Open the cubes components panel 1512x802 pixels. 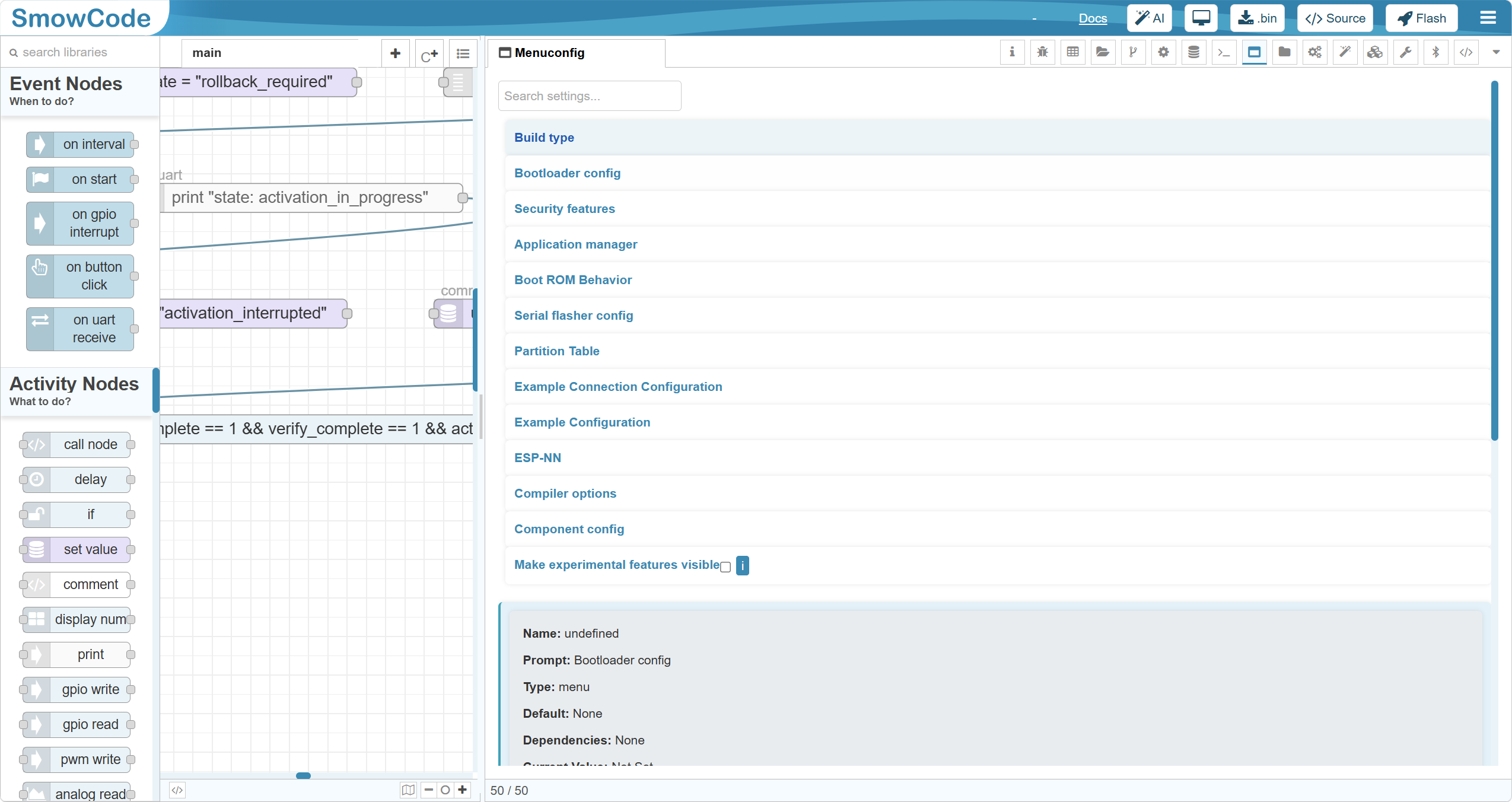[1375, 52]
